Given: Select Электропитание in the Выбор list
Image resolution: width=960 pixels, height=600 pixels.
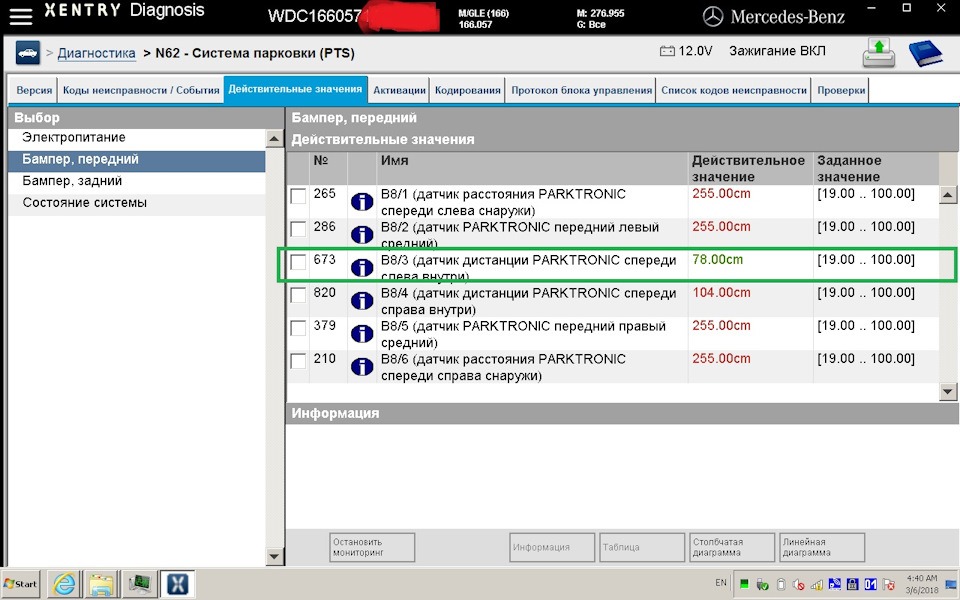Looking at the screenshot, I should coord(137,138).
